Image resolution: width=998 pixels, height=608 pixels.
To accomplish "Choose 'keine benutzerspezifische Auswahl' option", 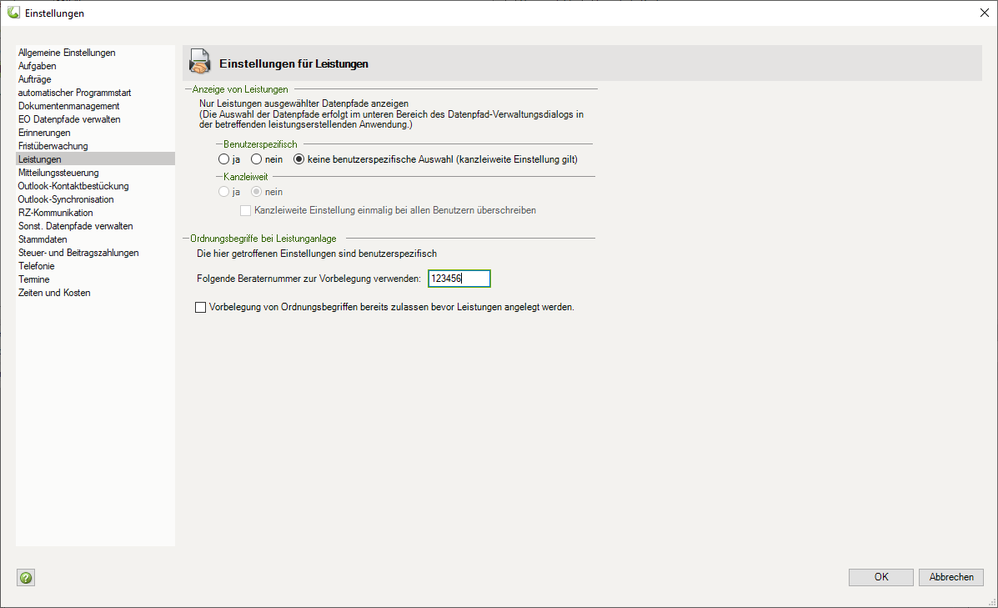I will pos(299,159).
